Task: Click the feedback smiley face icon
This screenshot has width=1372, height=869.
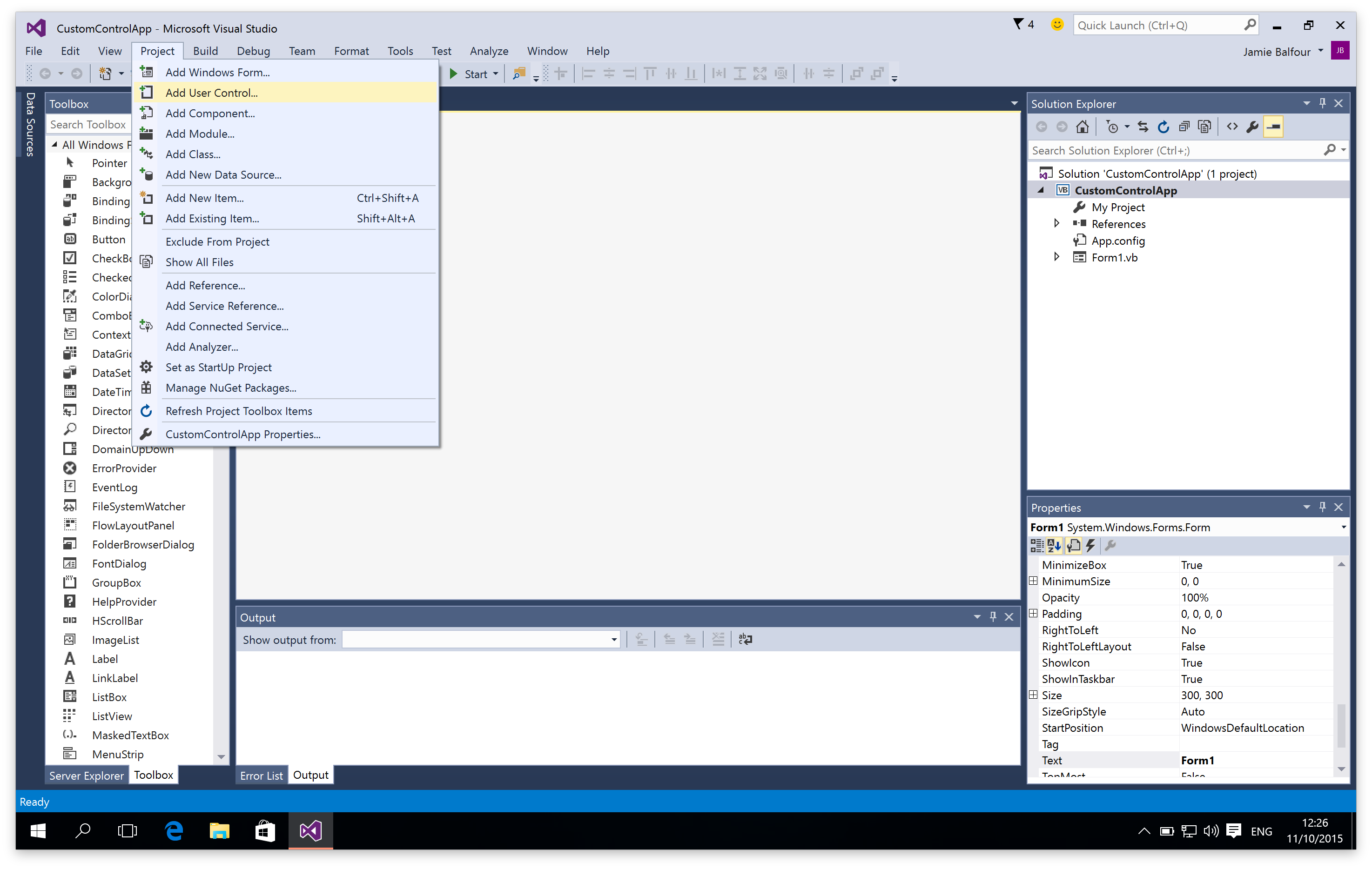Action: pos(1057,25)
